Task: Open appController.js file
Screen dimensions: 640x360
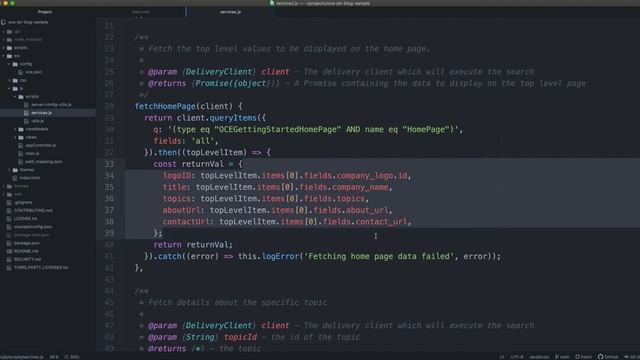Action: pyautogui.click(x=40, y=145)
